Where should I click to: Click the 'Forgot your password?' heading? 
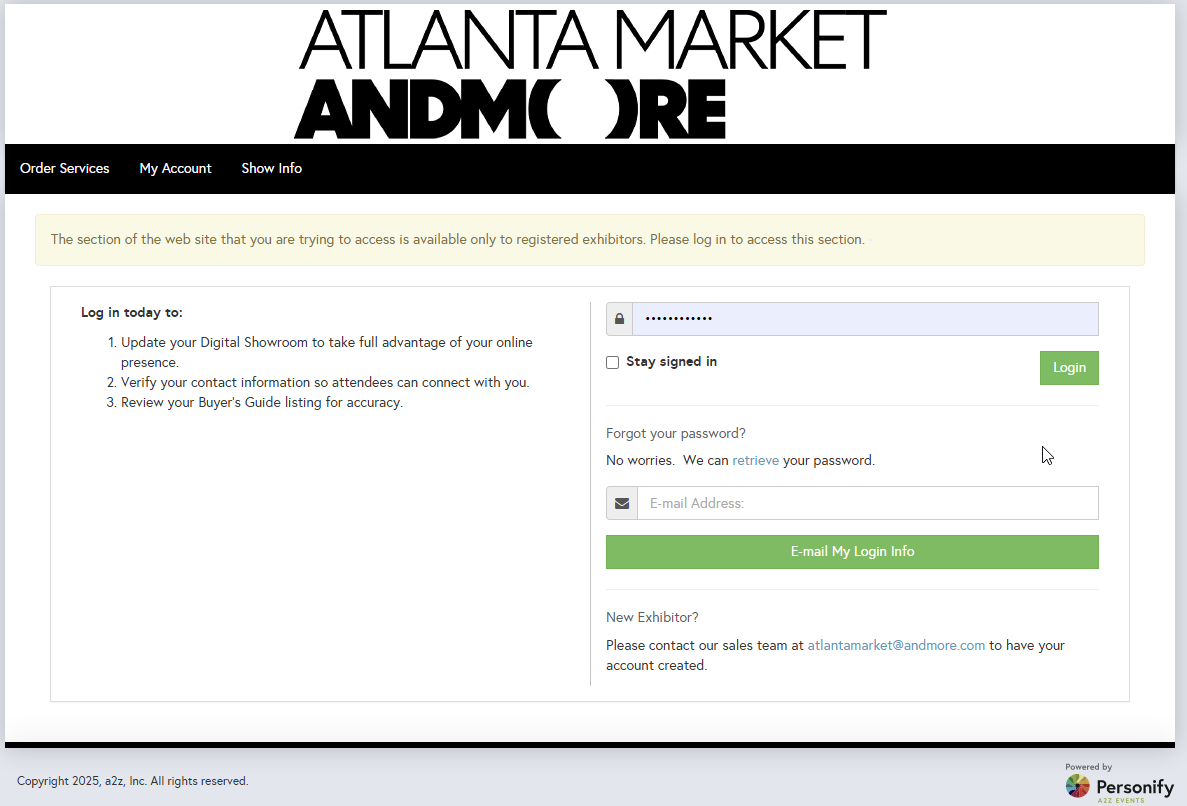pyautogui.click(x=675, y=433)
